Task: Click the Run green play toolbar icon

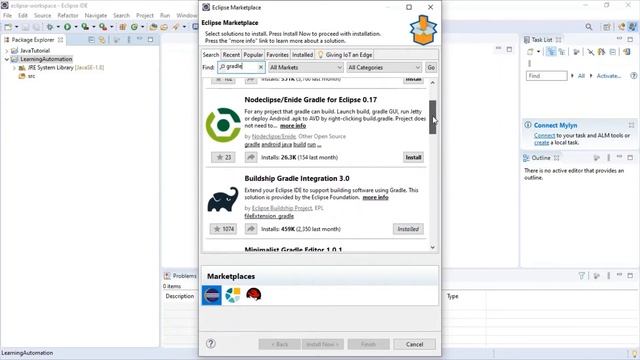Action: [67, 27]
